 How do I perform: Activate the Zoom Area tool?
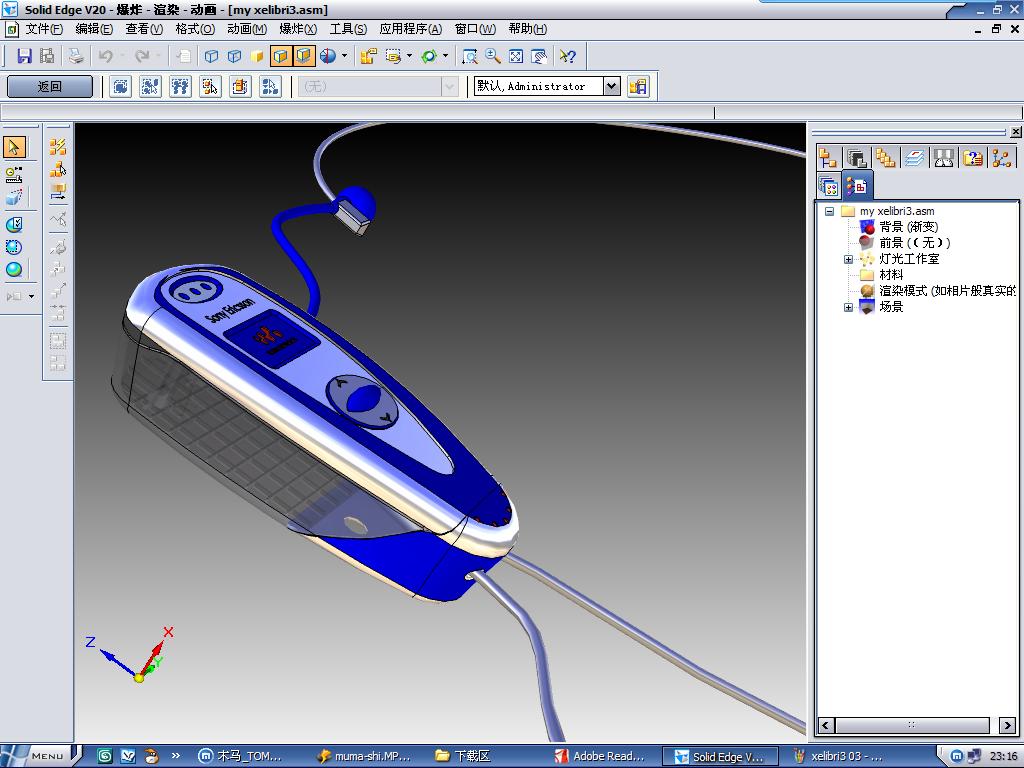470,56
